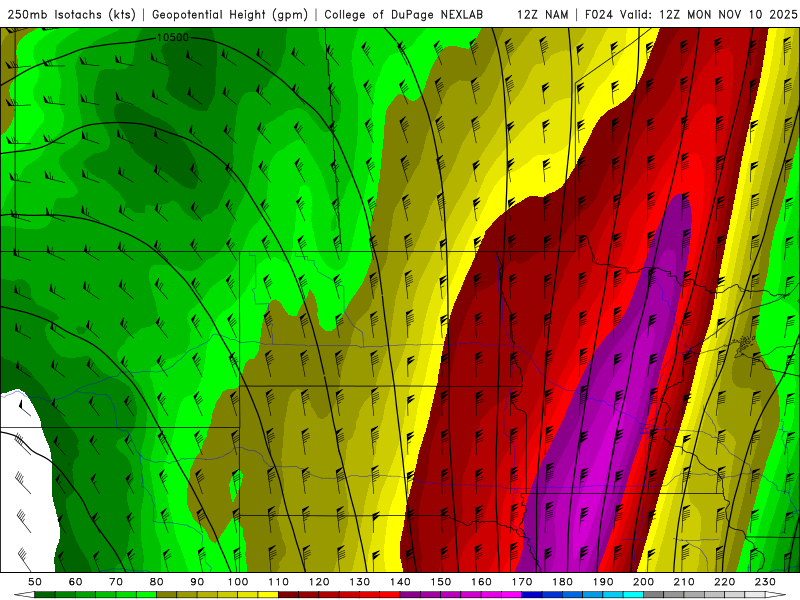Click the 50 legend value
The height and width of the screenshot is (600, 800).
click(x=35, y=582)
